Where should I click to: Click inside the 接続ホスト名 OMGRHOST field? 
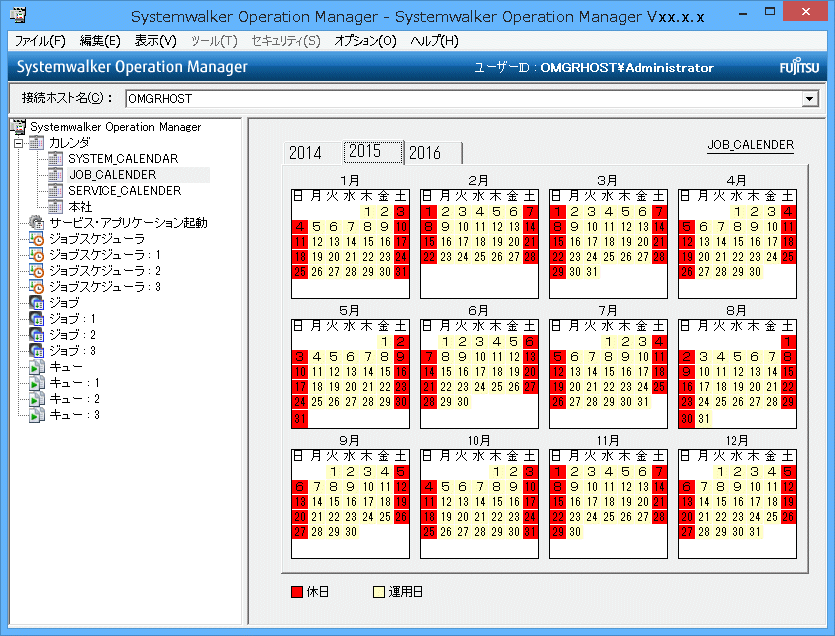click(x=460, y=99)
